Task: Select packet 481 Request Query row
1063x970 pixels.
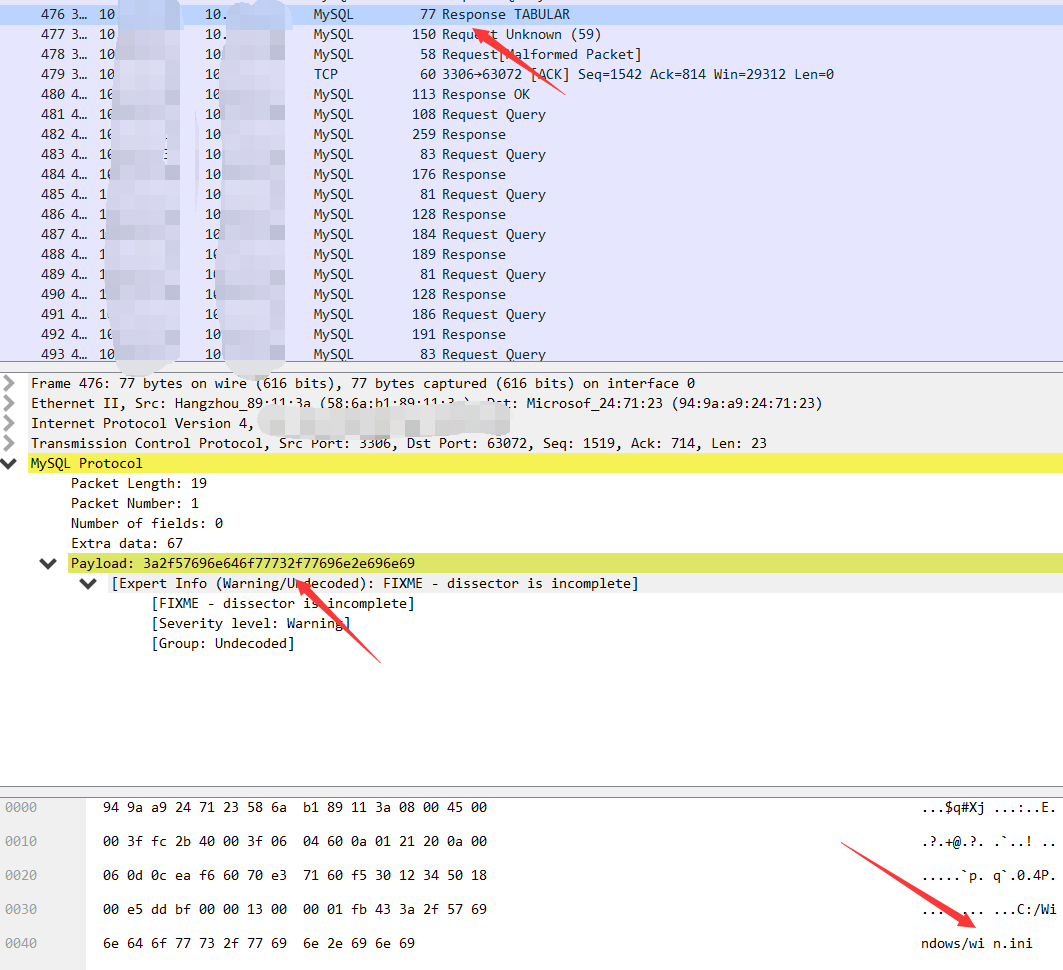Action: [x=532, y=115]
